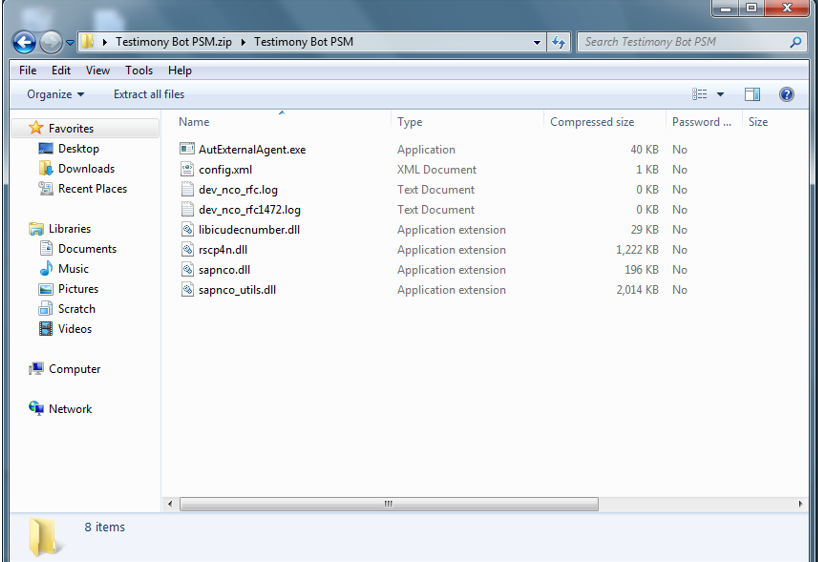
Task: Open the Tools menu
Action: tap(139, 70)
